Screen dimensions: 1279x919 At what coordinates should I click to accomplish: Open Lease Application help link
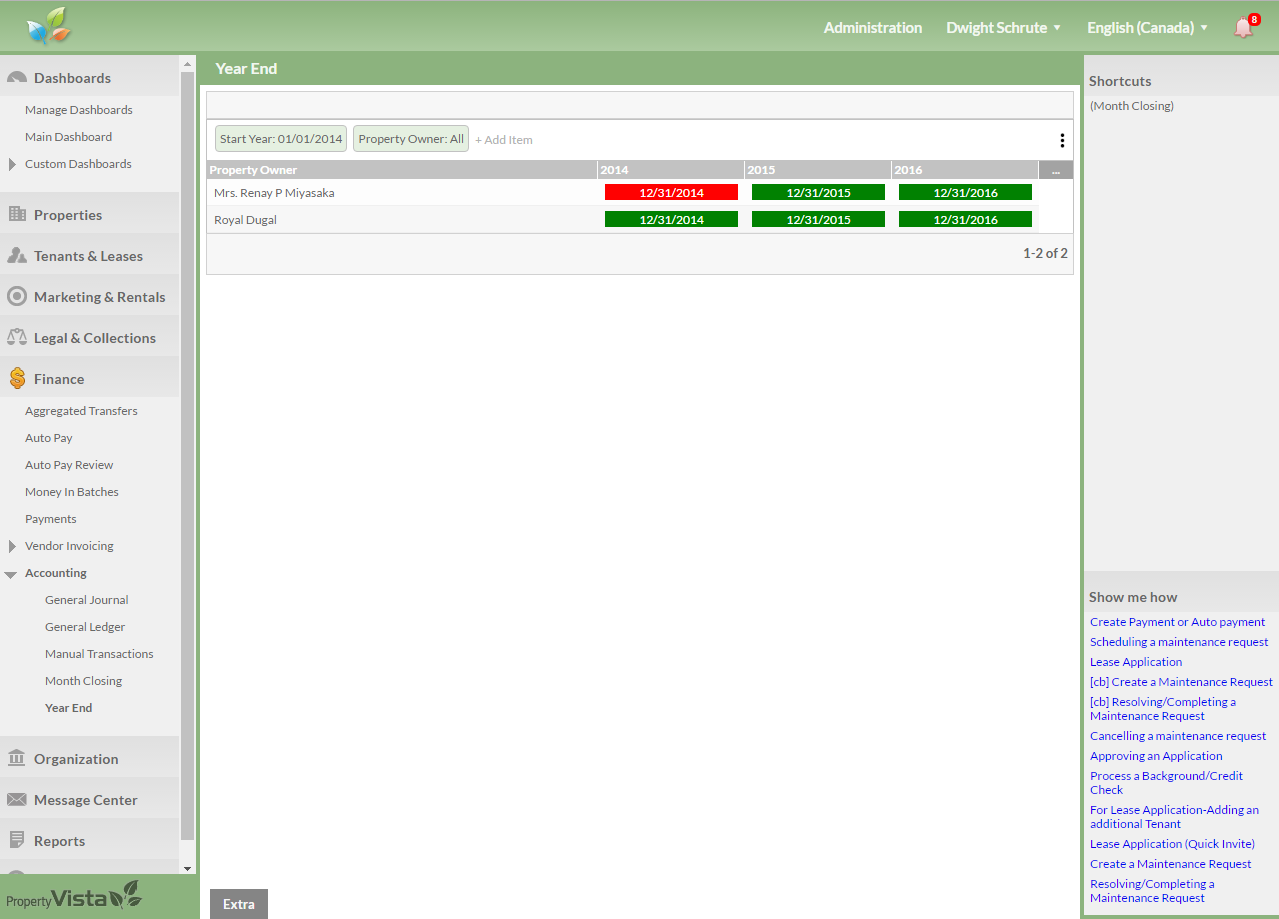(1136, 662)
